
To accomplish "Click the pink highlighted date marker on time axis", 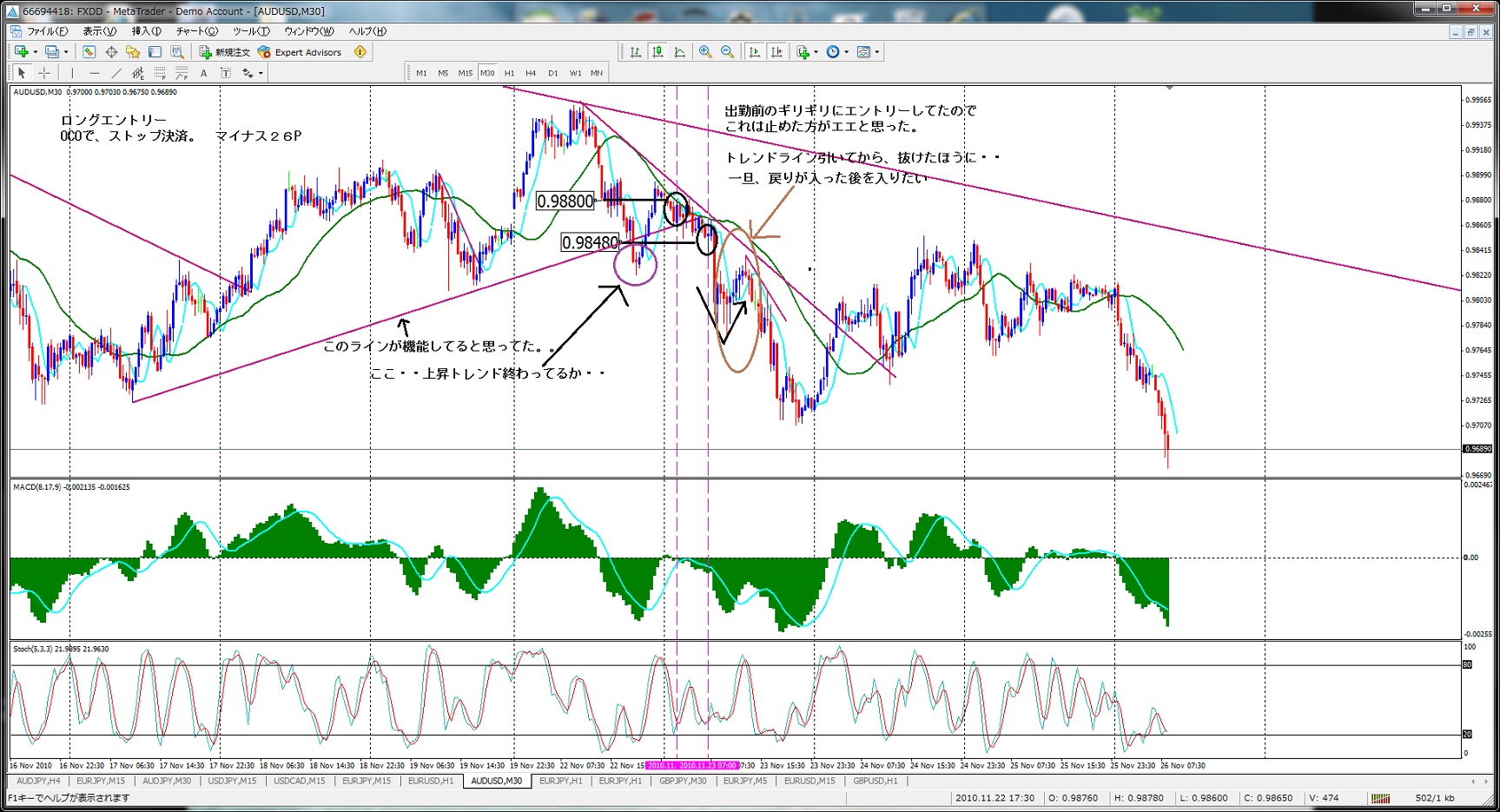I will 692,766.
